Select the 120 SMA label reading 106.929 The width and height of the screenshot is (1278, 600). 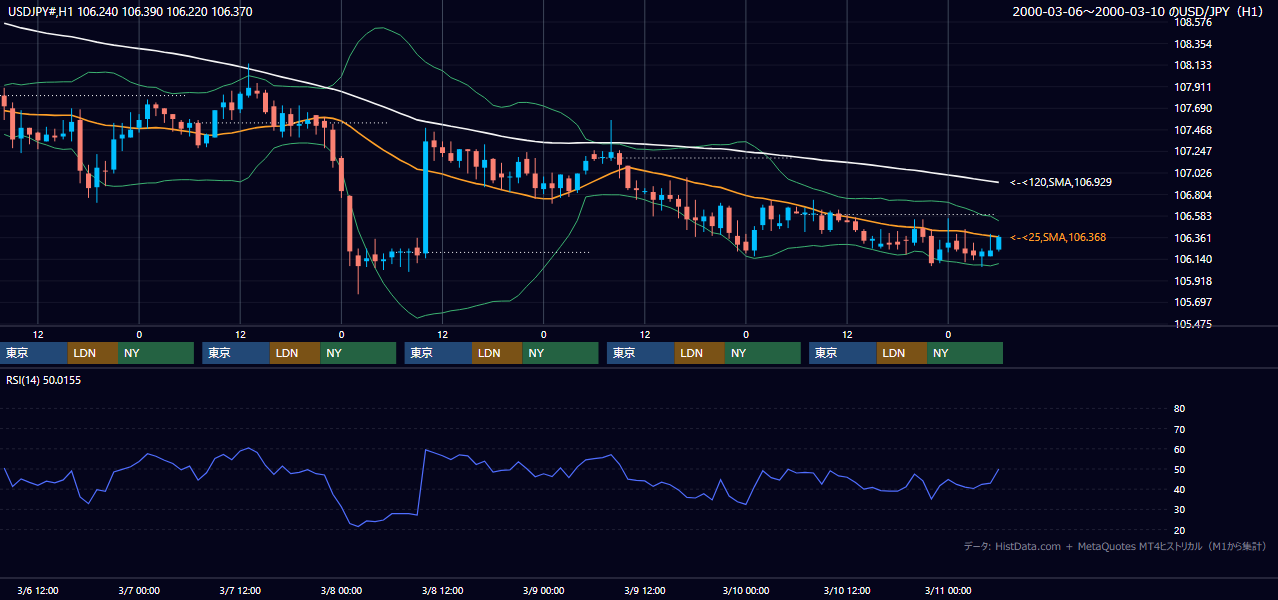coord(1061,182)
